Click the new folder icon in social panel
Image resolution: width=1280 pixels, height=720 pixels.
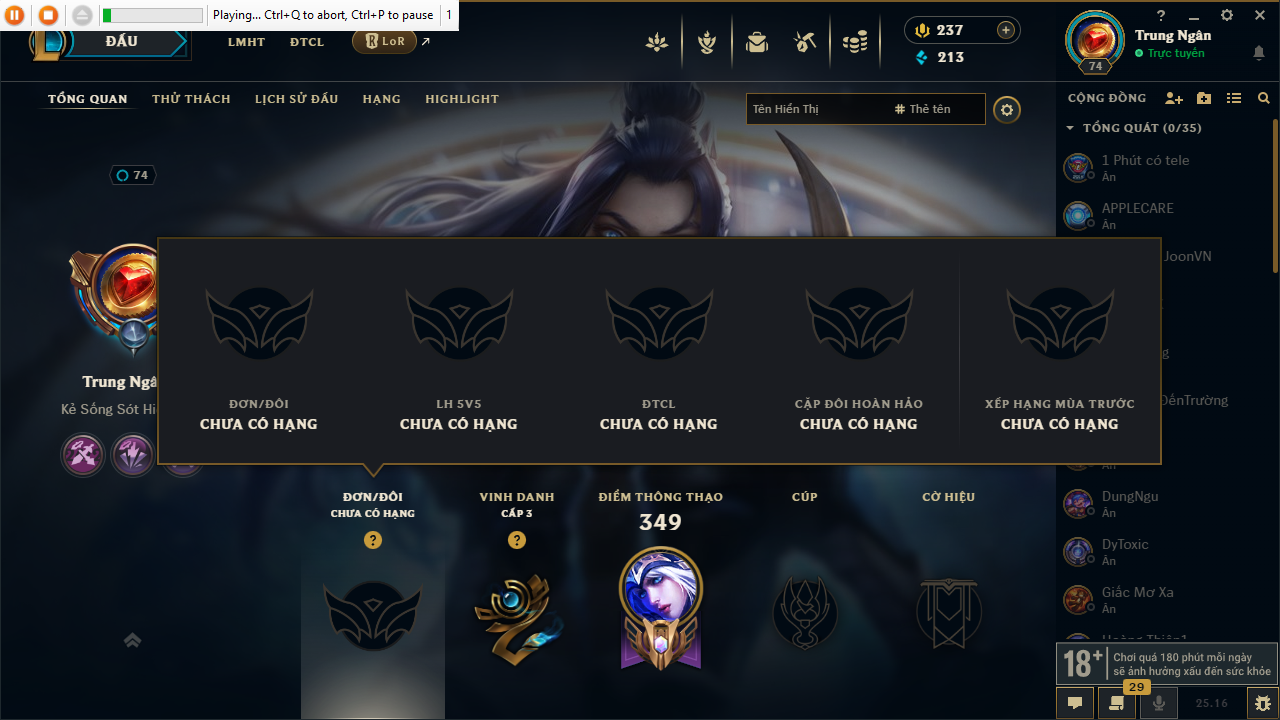(x=1204, y=98)
